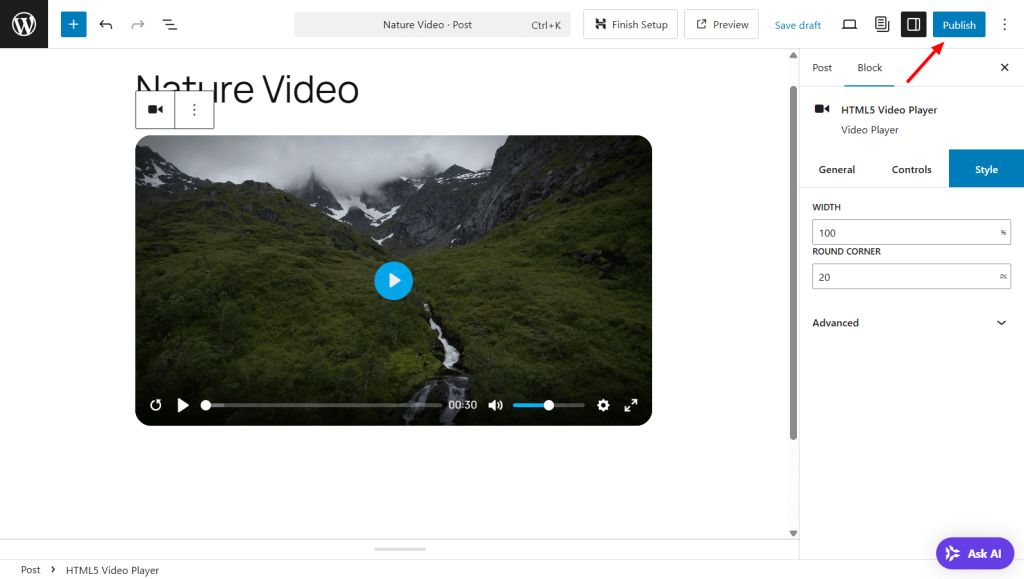The width and height of the screenshot is (1024, 579).
Task: Open the top-right editor options menu
Action: [1004, 24]
